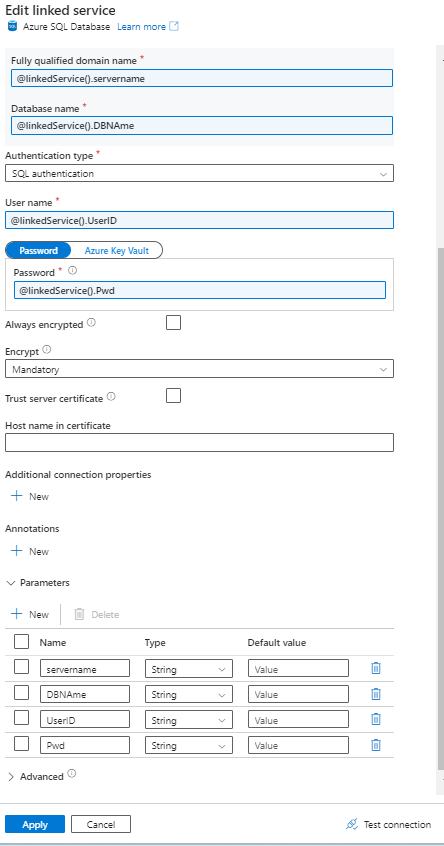The image size is (444, 846).
Task: Click New label under Additional connection properties
Action: coord(39,496)
